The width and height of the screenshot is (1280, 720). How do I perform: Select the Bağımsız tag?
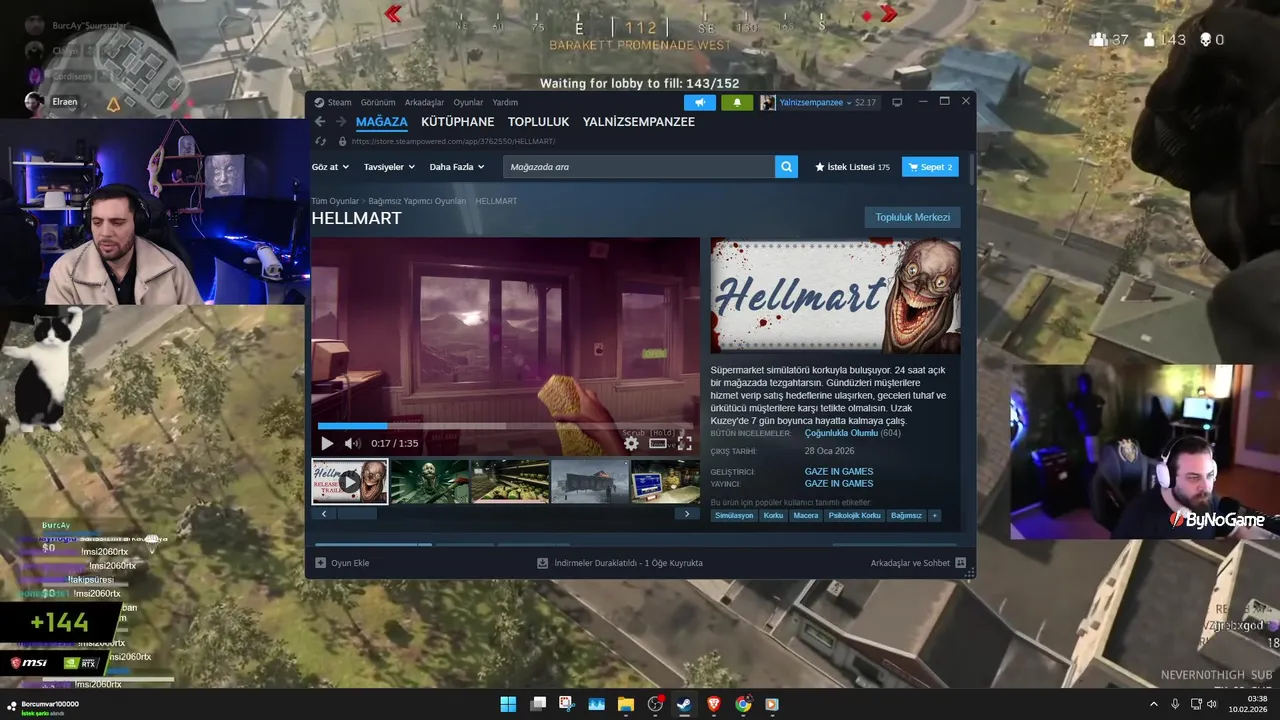[x=906, y=516]
